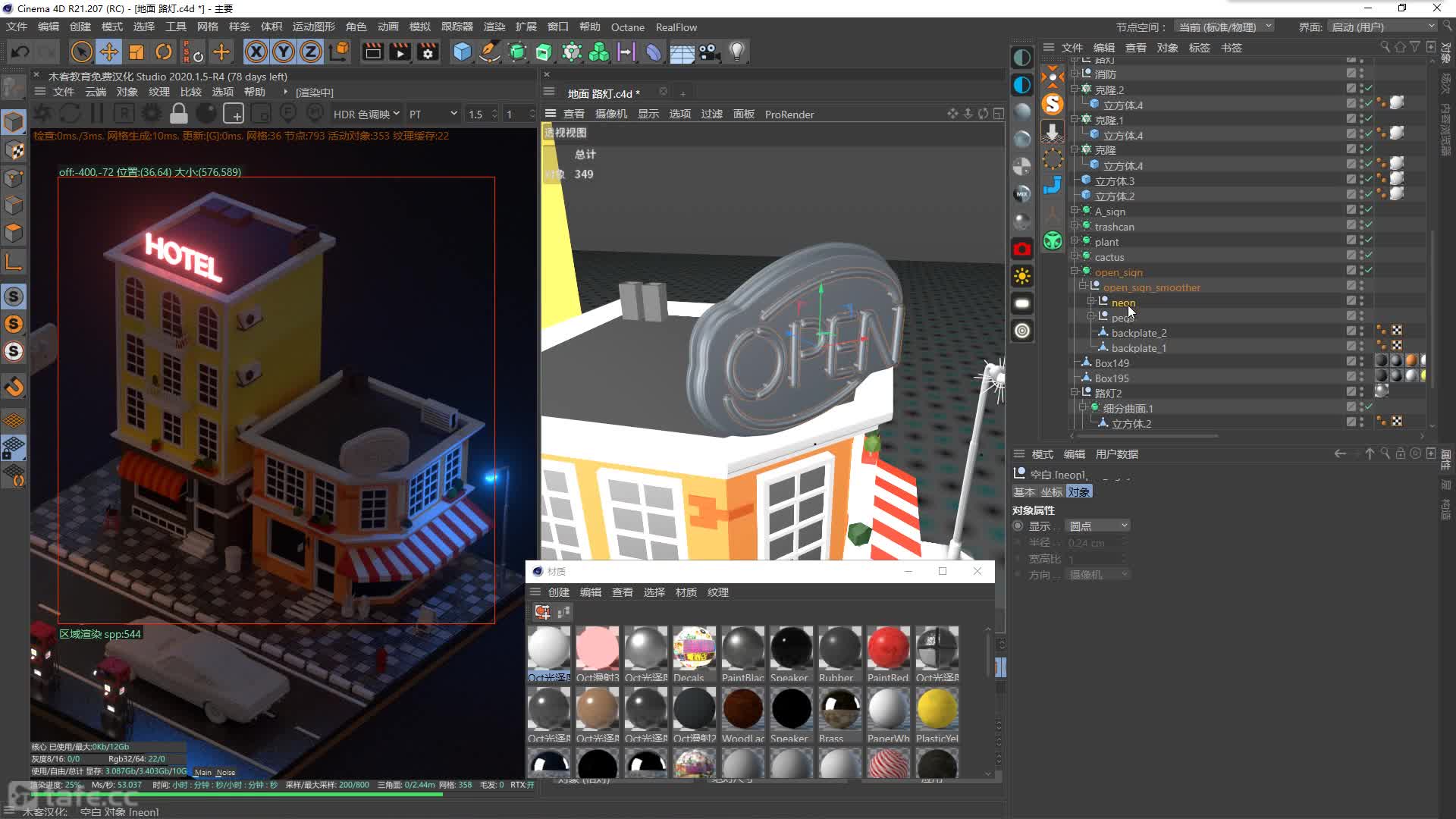The height and width of the screenshot is (819, 1456).
Task: Open the Subdivision Surface generators icon
Action: (x=517, y=52)
